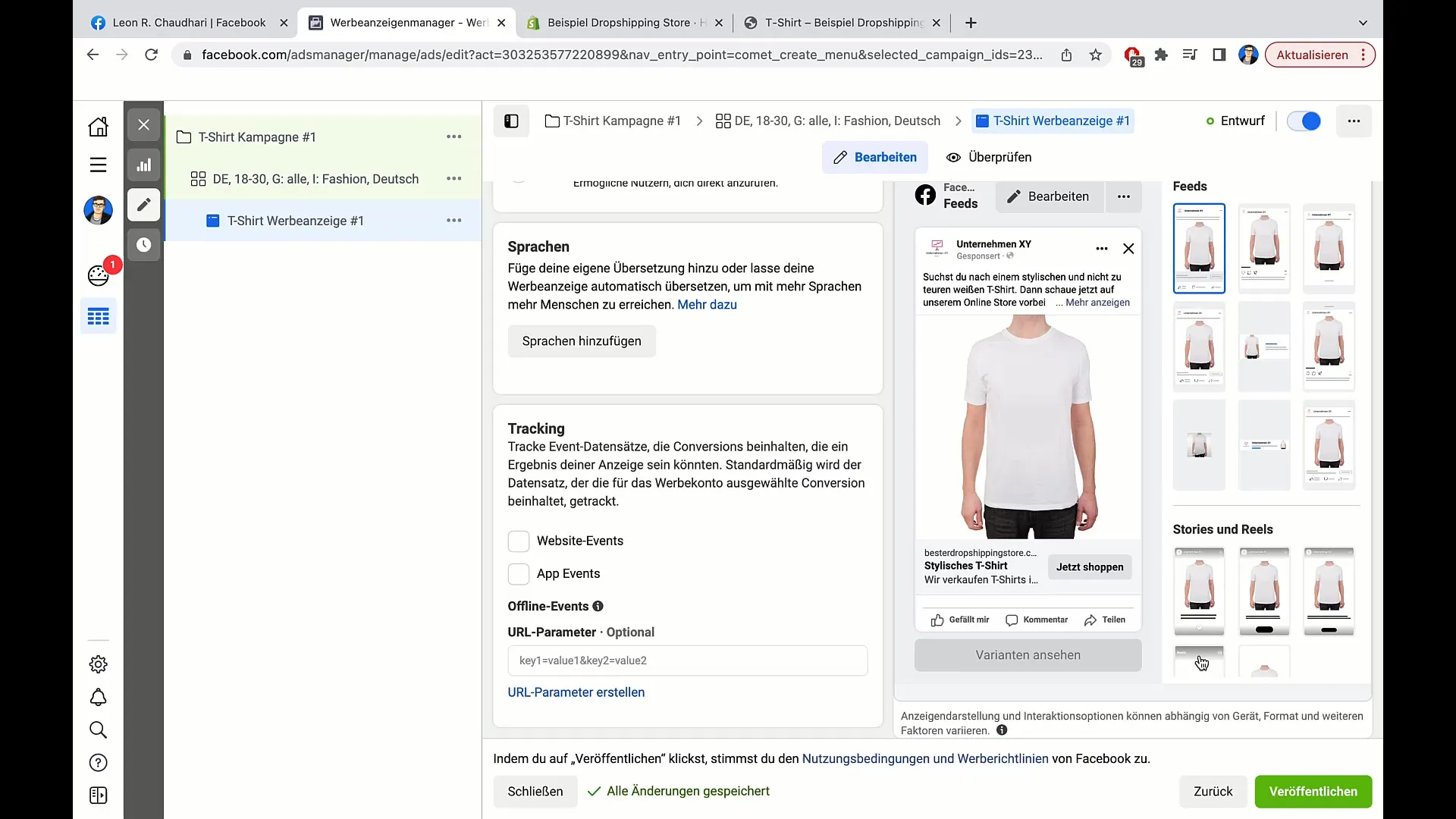The height and width of the screenshot is (819, 1456).
Task: Select the settings gear icon in sidebar
Action: coord(98,664)
